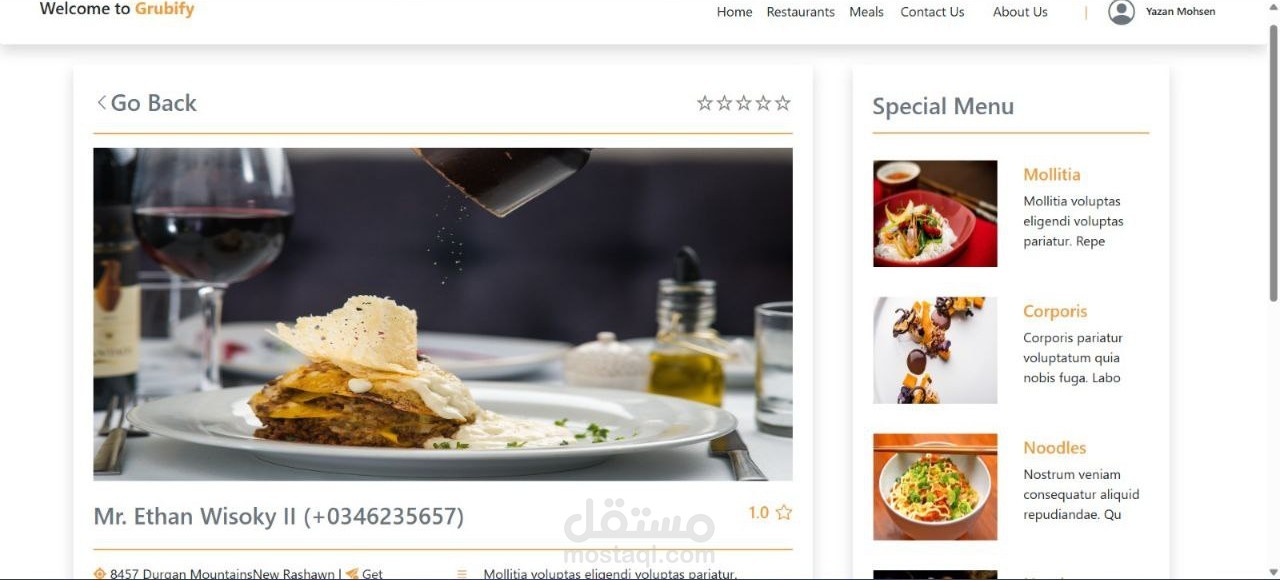The width and height of the screenshot is (1280, 580).
Task: Click the location pin icon near address
Action: pos(99,574)
